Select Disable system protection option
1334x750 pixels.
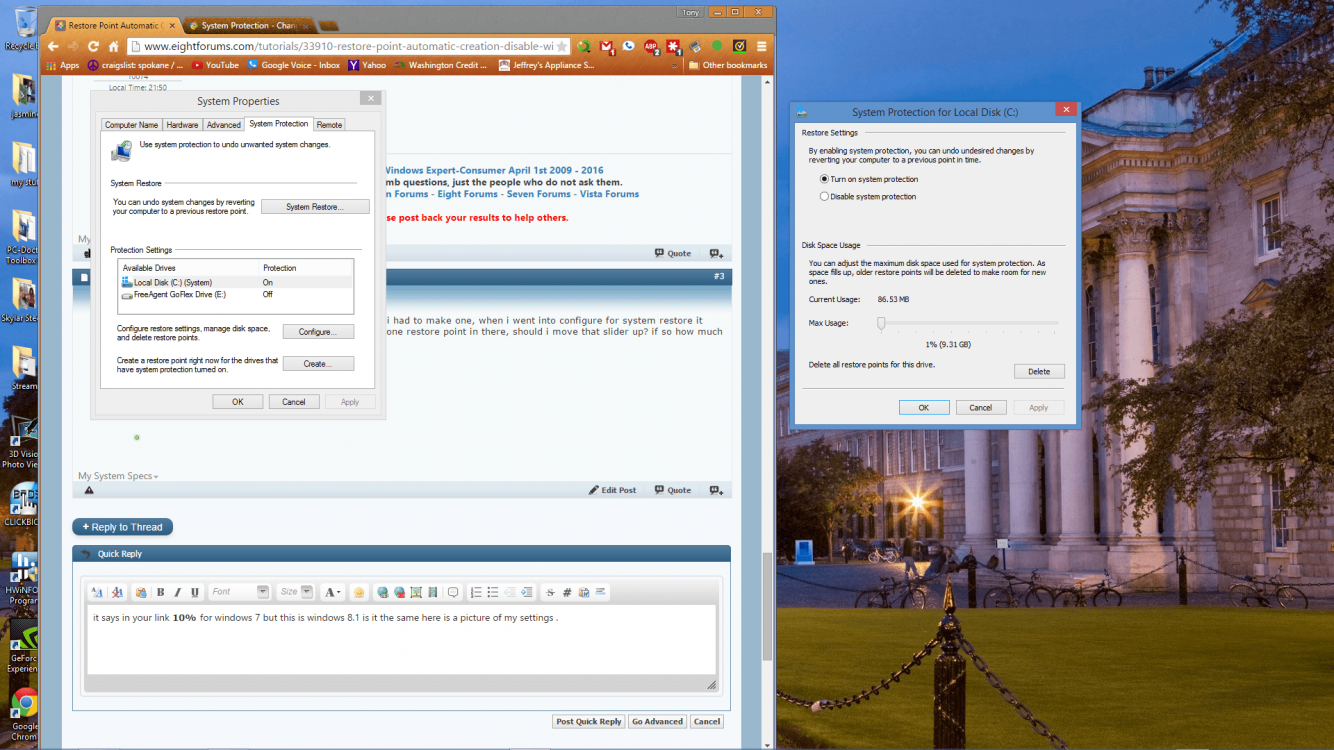[x=824, y=197]
